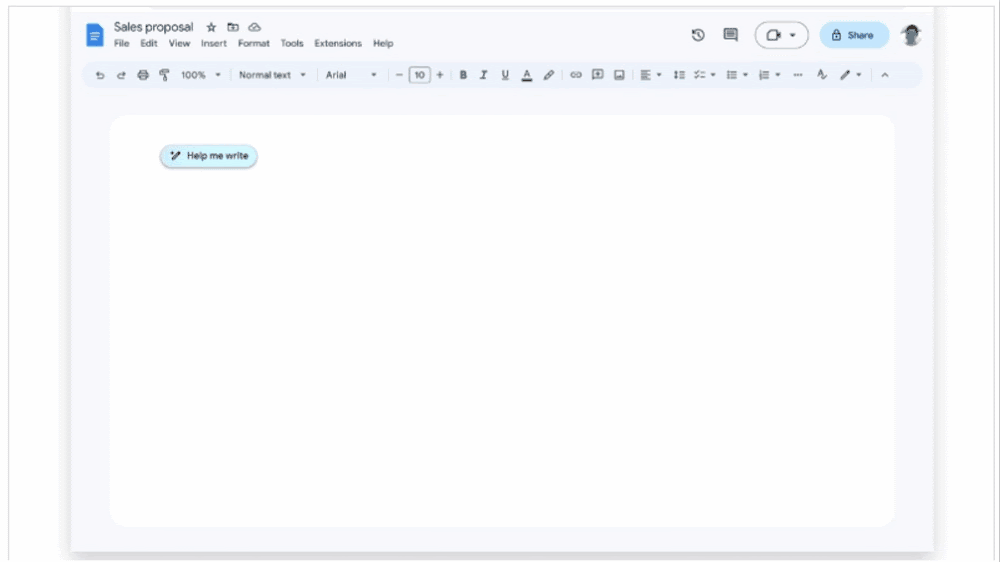
Task: Toggle bold formatting
Action: [463, 75]
